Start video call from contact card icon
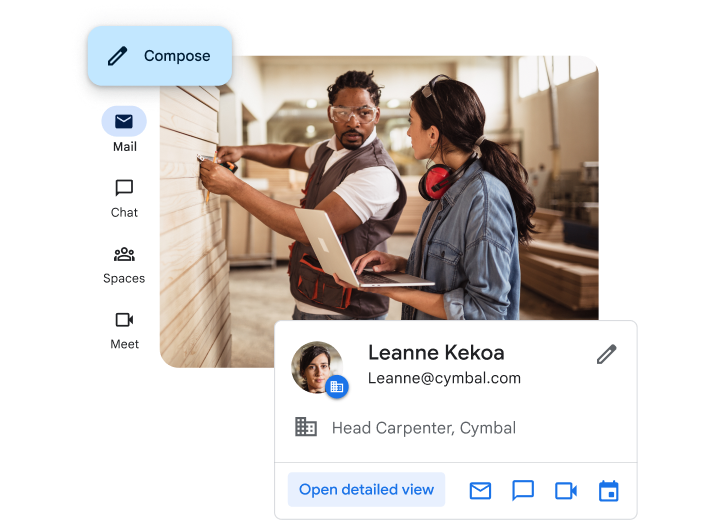The image size is (720, 520). pos(566,491)
